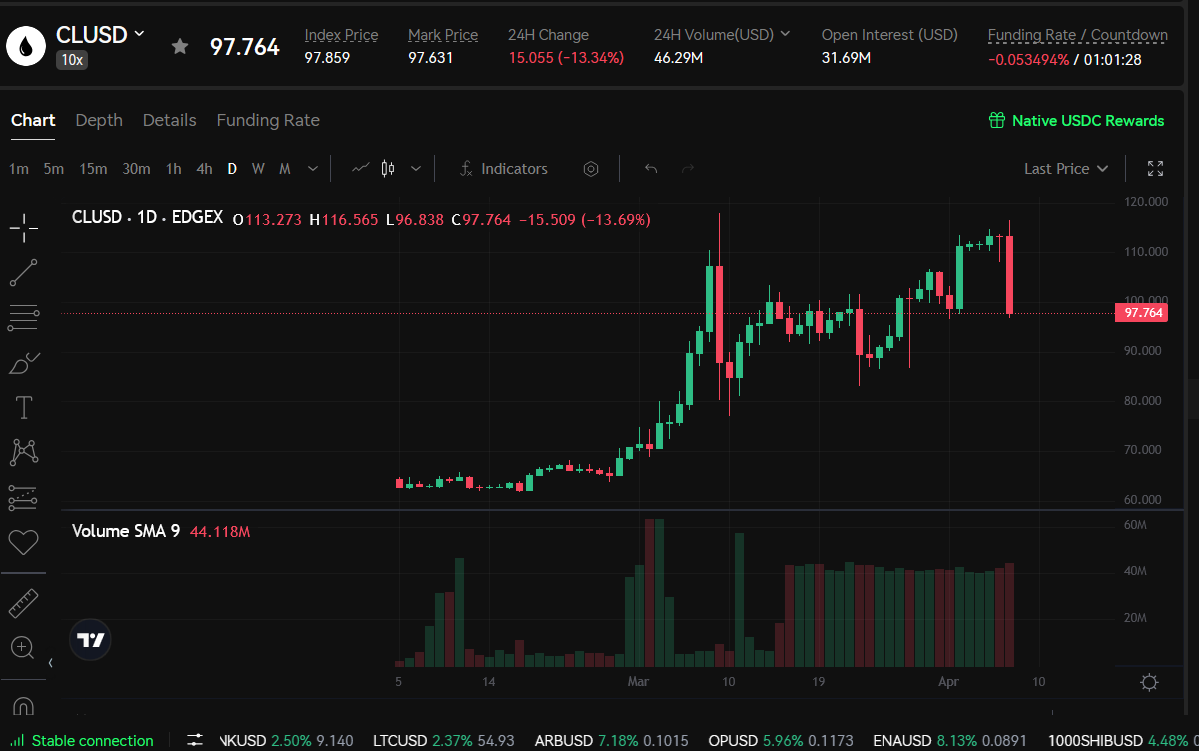Click the Index Price label

coord(341,35)
